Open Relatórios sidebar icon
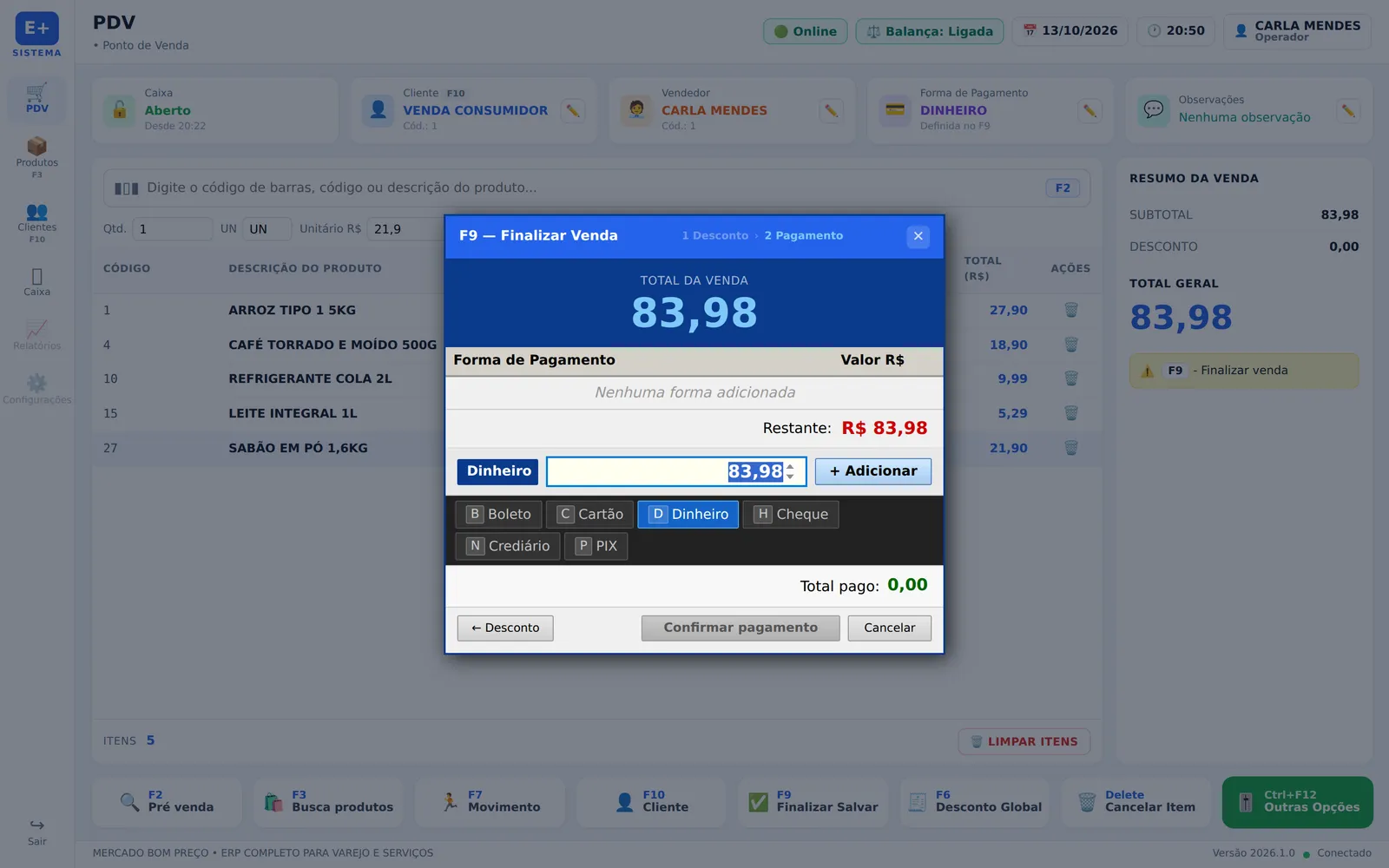This screenshot has width=1389, height=868. coord(36,328)
